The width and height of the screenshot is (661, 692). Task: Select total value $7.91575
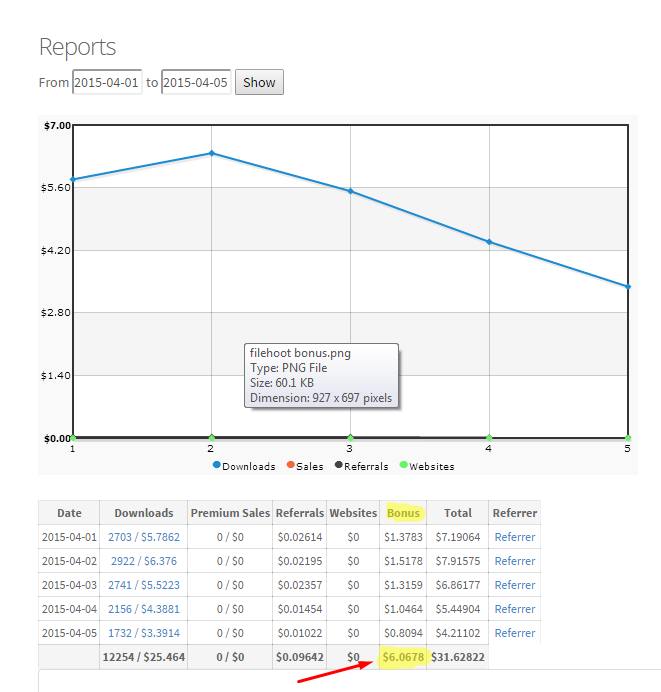458,561
